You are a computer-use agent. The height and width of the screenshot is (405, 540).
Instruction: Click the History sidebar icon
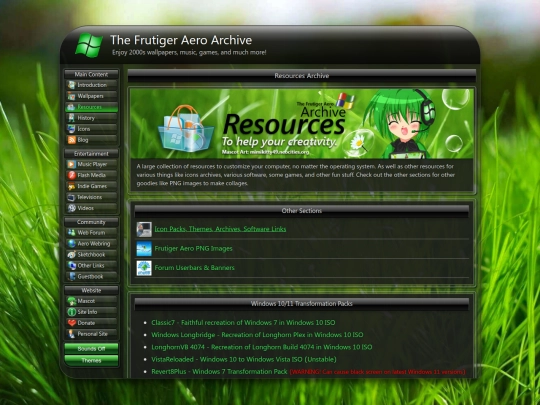click(x=71, y=118)
